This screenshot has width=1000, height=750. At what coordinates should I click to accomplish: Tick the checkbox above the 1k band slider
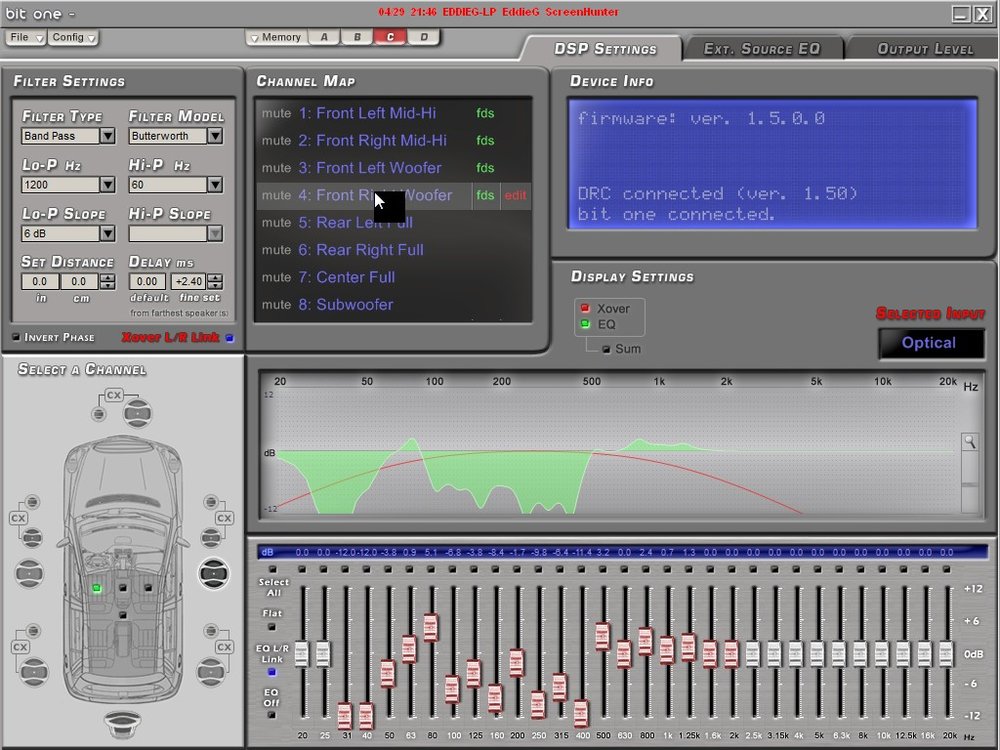click(667, 569)
